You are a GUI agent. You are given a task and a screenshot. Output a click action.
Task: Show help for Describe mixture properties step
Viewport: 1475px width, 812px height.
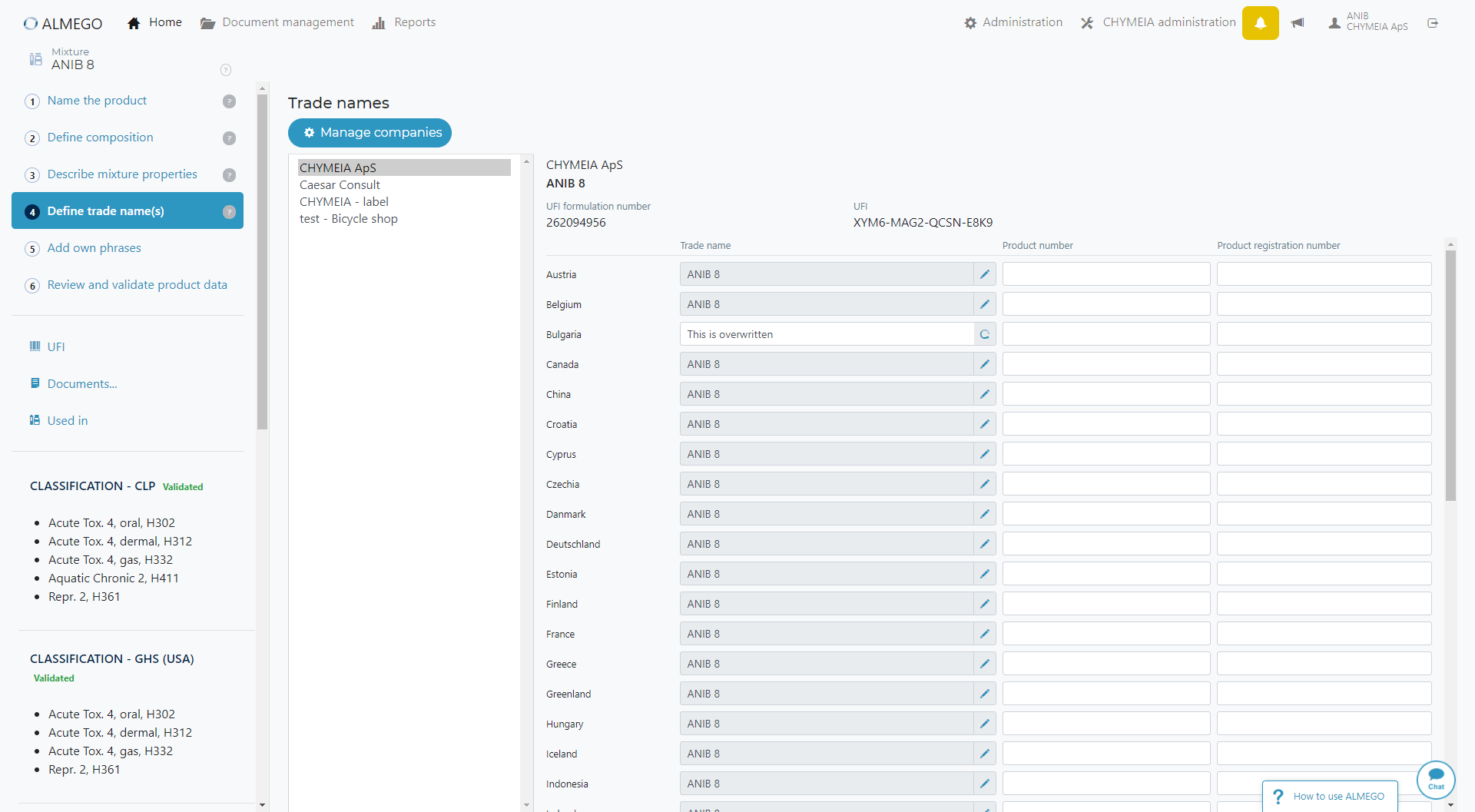[229, 175]
